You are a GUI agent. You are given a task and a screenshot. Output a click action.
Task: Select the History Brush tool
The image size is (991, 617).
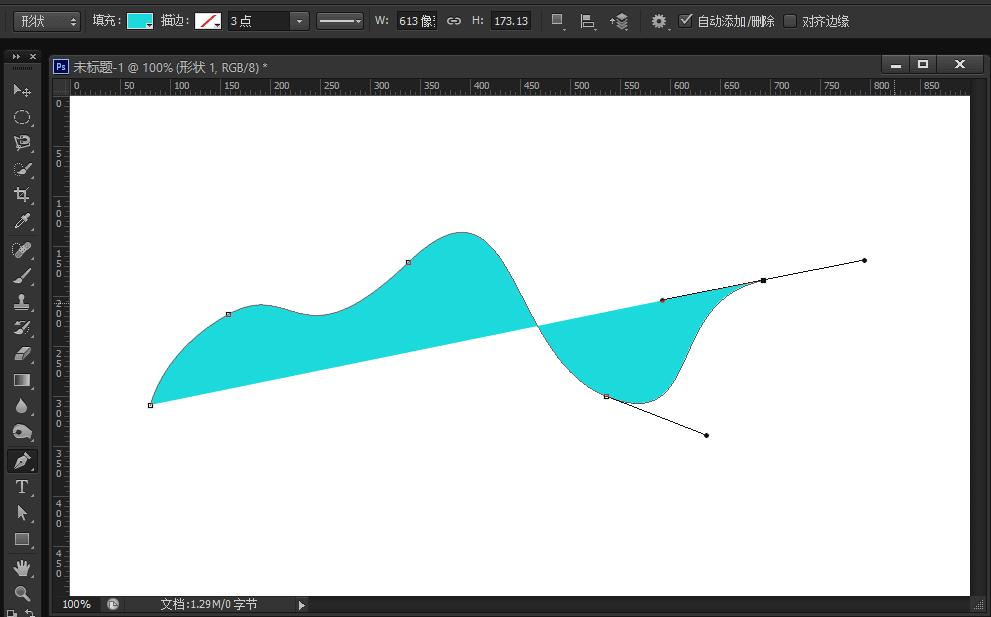pos(21,328)
